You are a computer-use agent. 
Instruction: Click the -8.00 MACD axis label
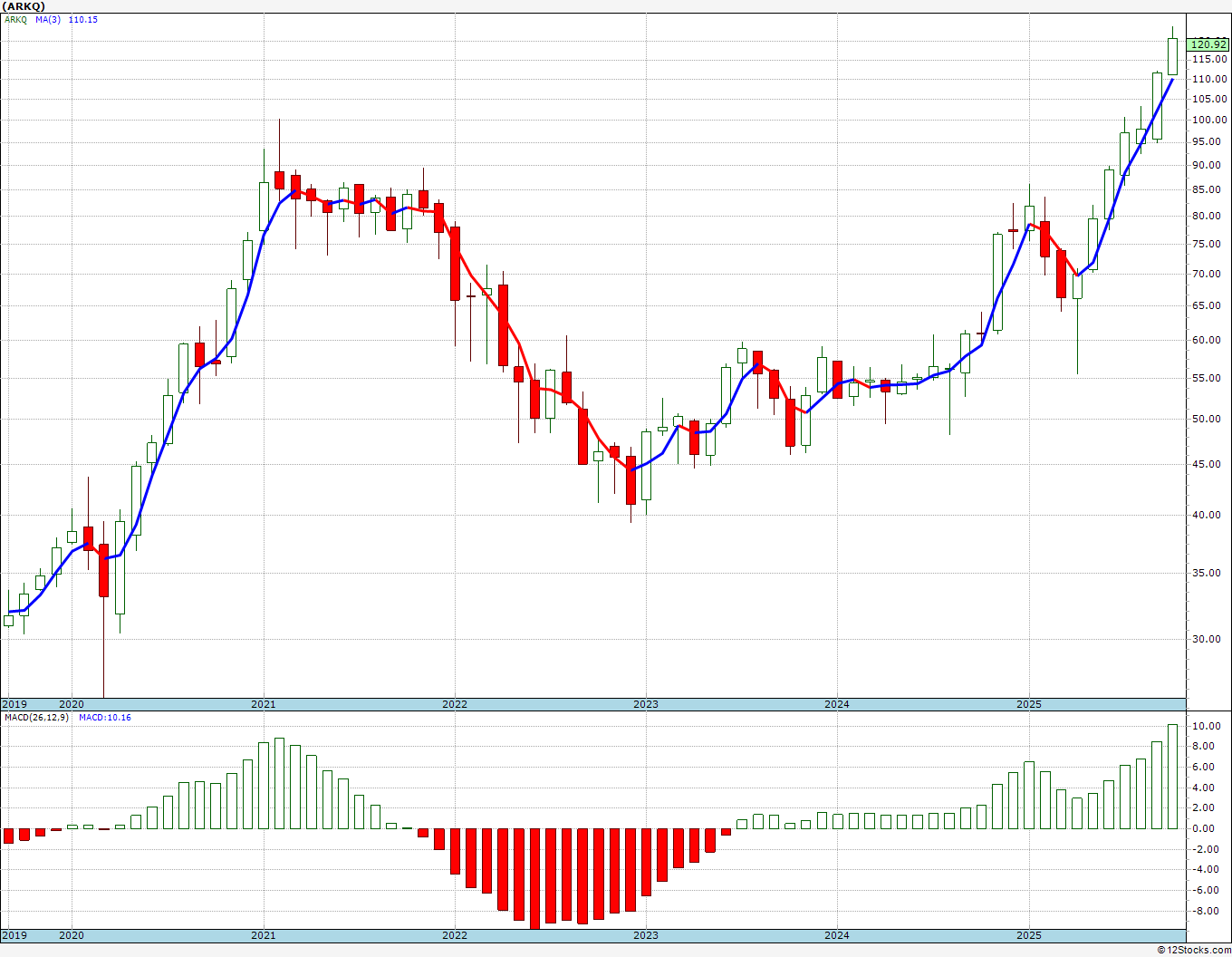1206,912
